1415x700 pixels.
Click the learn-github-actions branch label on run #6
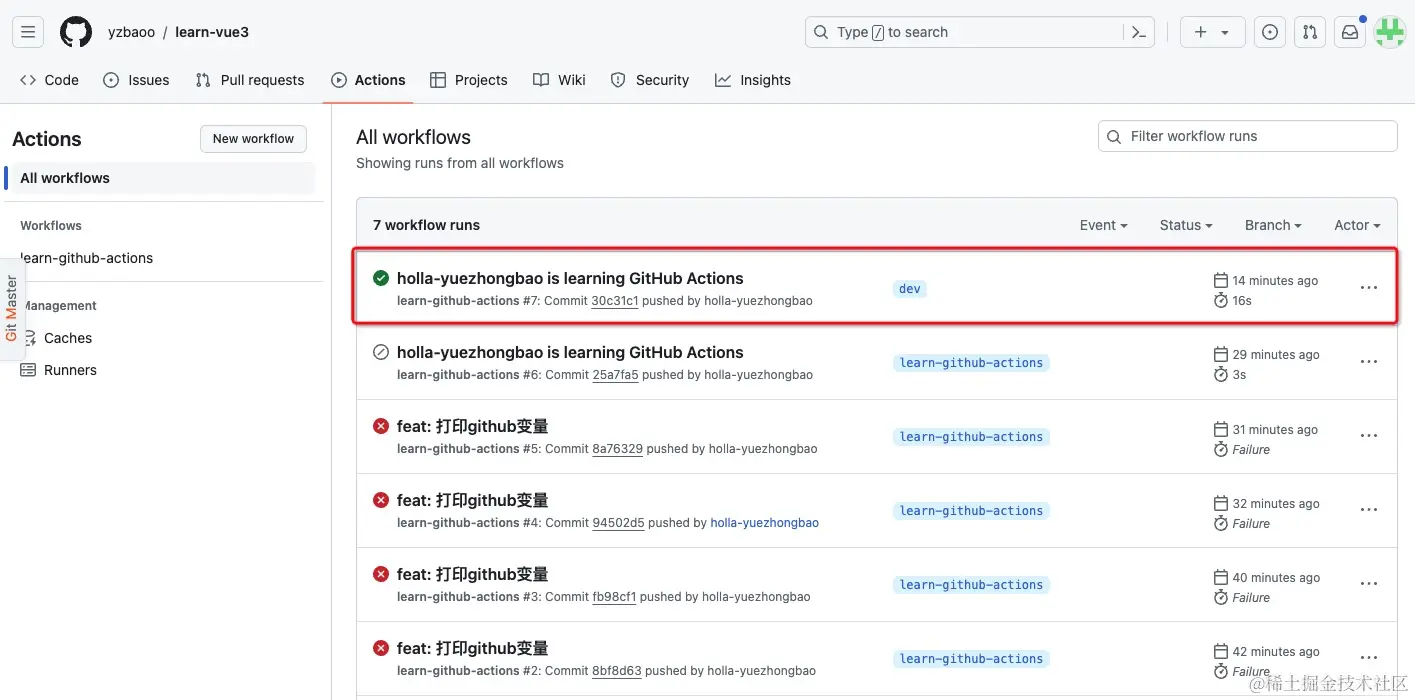[x=971, y=363]
